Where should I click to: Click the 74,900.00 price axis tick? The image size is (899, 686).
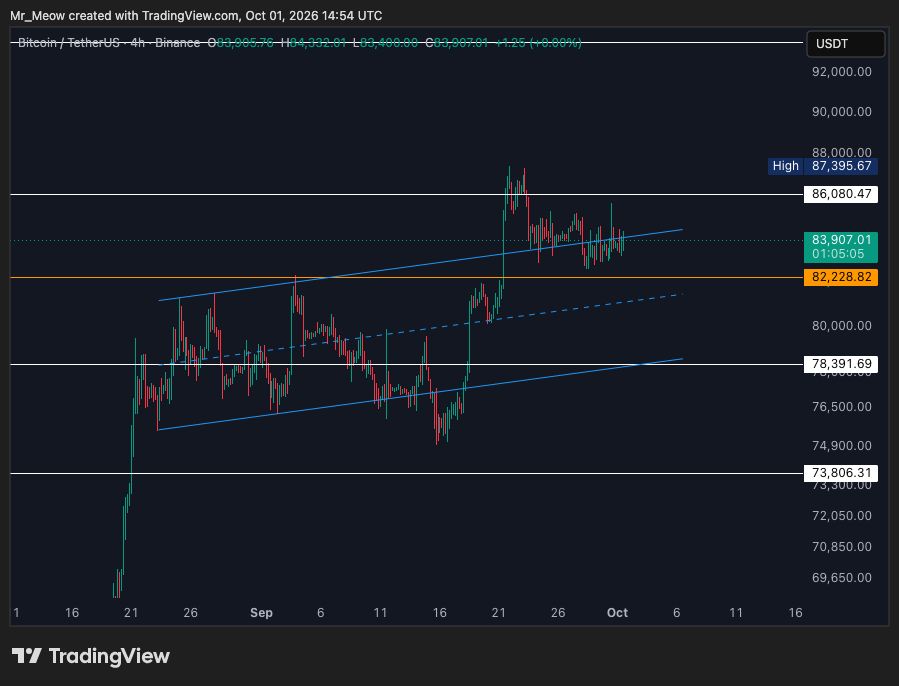point(842,446)
